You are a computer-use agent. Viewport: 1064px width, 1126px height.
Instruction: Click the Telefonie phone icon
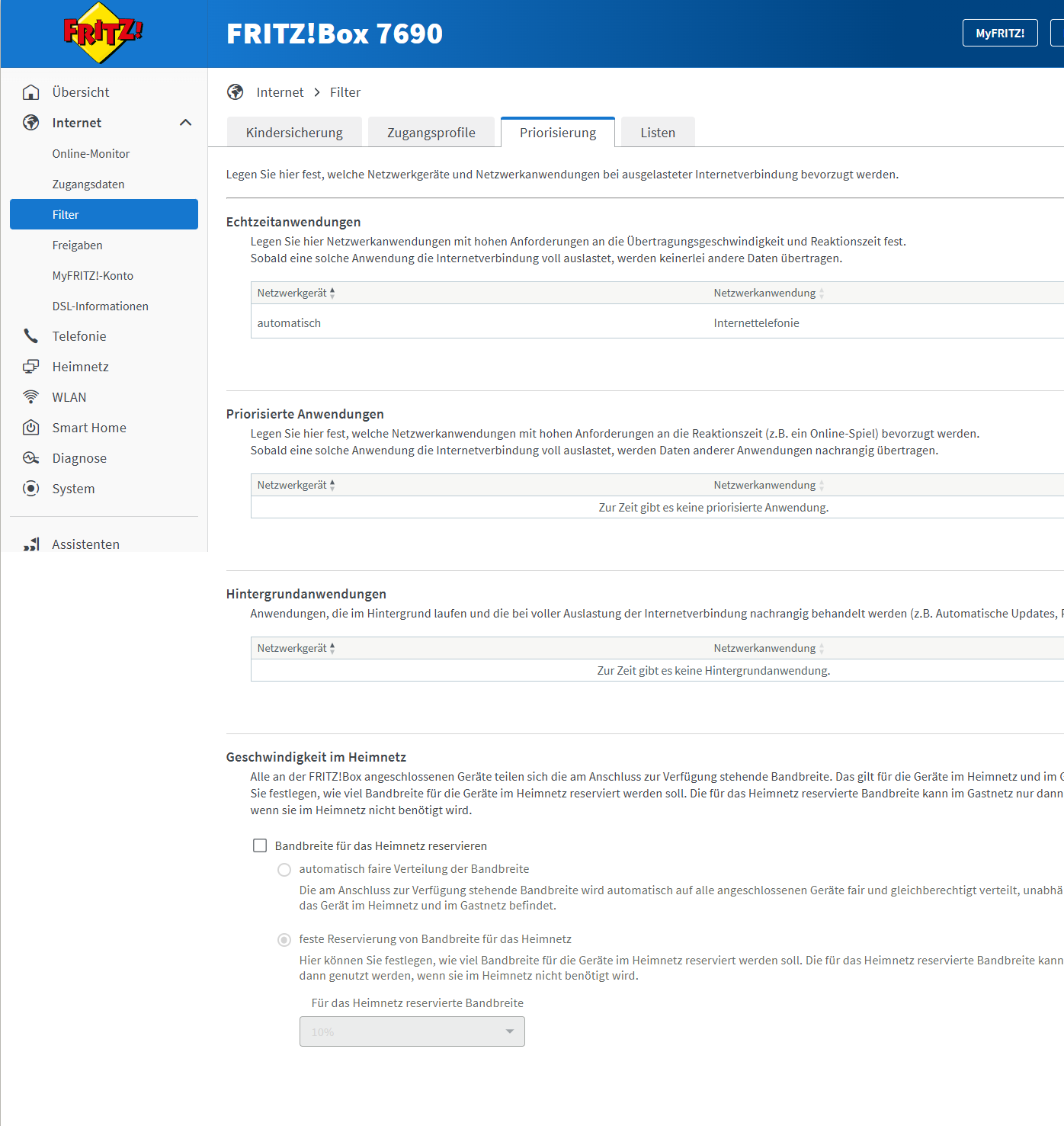(x=31, y=336)
